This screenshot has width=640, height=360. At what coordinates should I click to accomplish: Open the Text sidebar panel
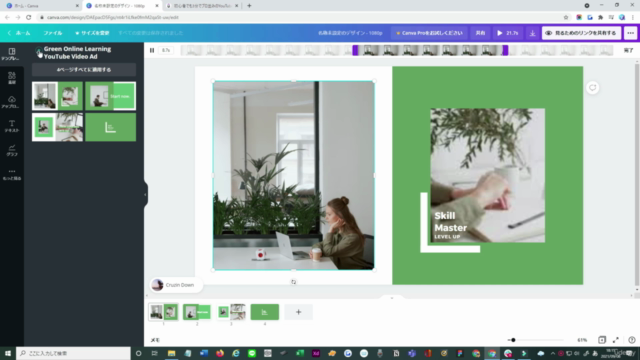pyautogui.click(x=11, y=126)
